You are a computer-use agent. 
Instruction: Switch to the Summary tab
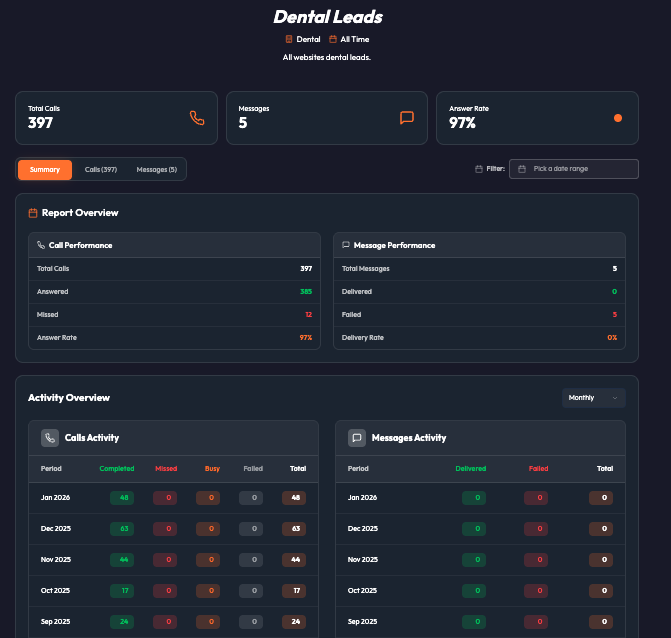point(45,170)
